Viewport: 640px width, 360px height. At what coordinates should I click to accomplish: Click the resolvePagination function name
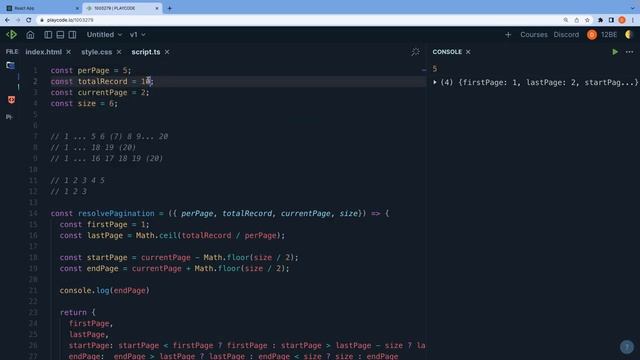coord(116,213)
